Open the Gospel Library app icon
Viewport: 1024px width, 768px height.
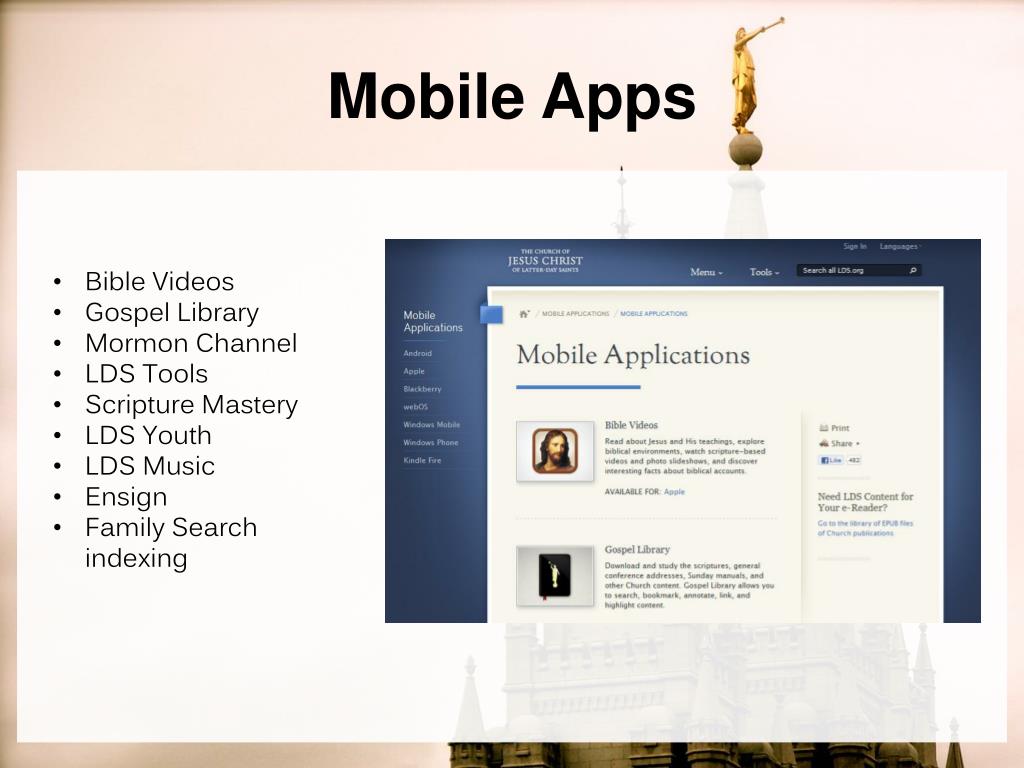coord(554,575)
